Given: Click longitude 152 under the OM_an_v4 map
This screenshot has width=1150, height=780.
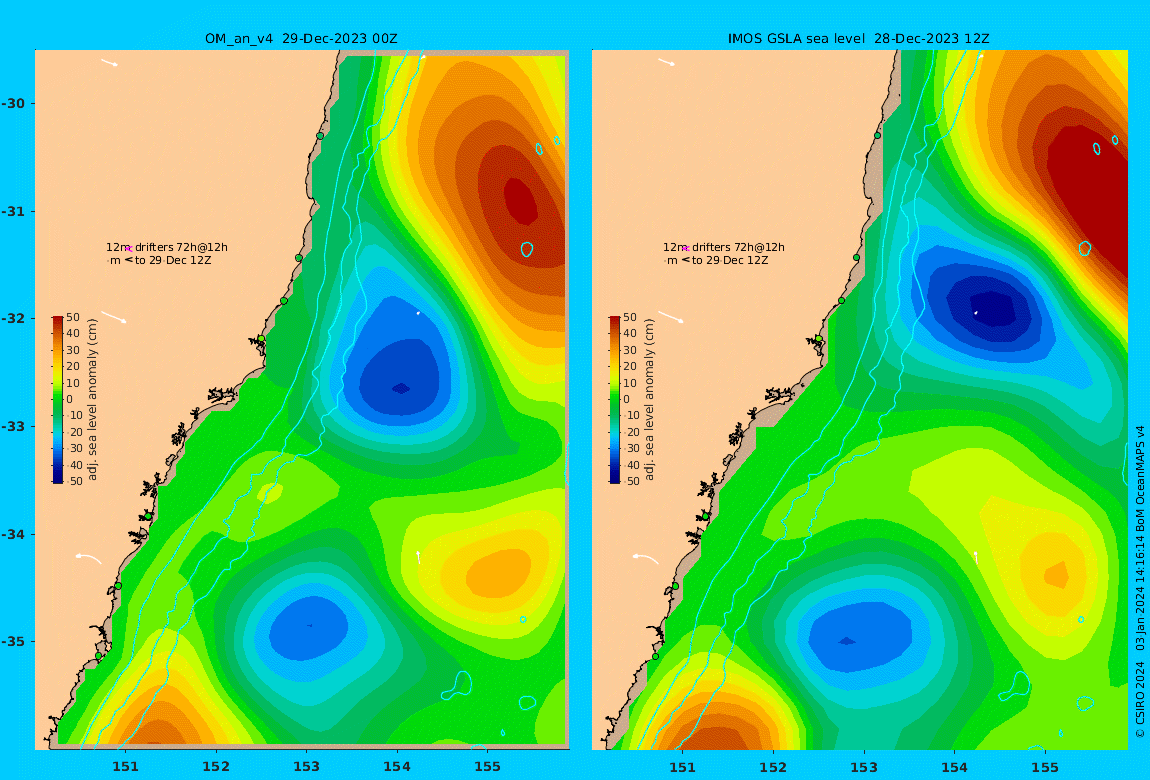Looking at the screenshot, I should coord(216,767).
